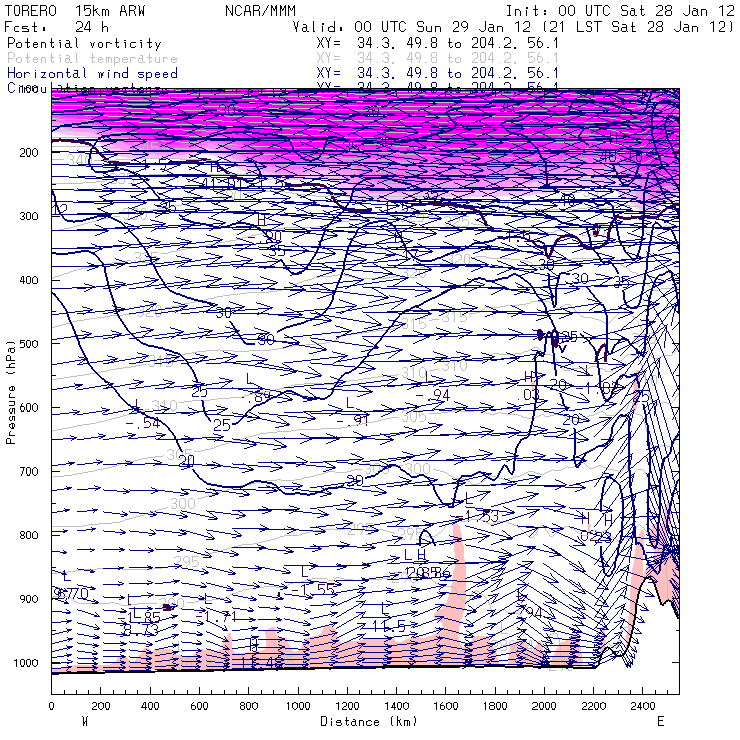Viewport: 740px width, 740px height.
Task: Select the 400 tick on the pressure axis
Action: [x=29, y=280]
